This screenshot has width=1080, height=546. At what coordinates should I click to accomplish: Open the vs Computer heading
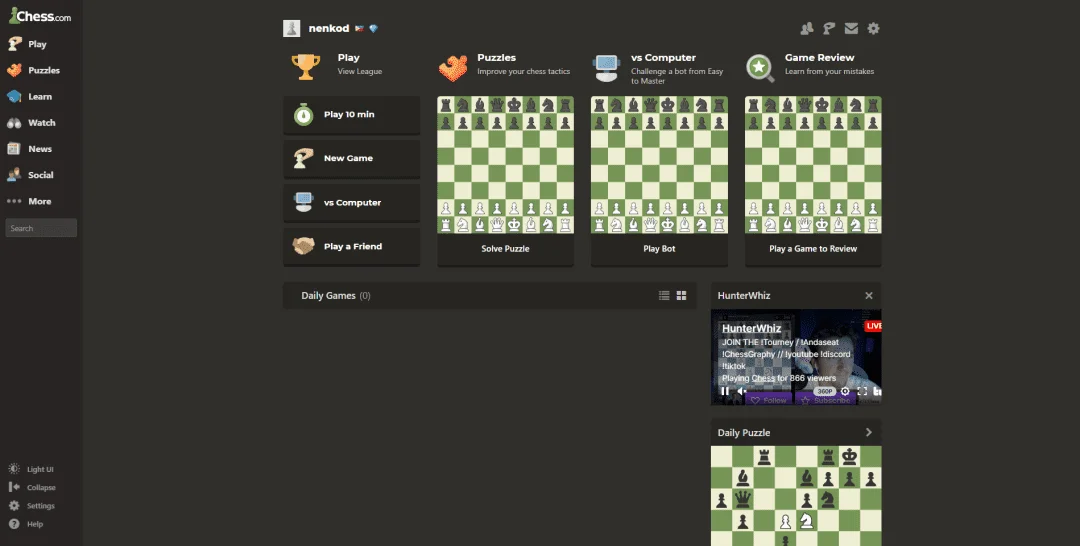pos(663,58)
